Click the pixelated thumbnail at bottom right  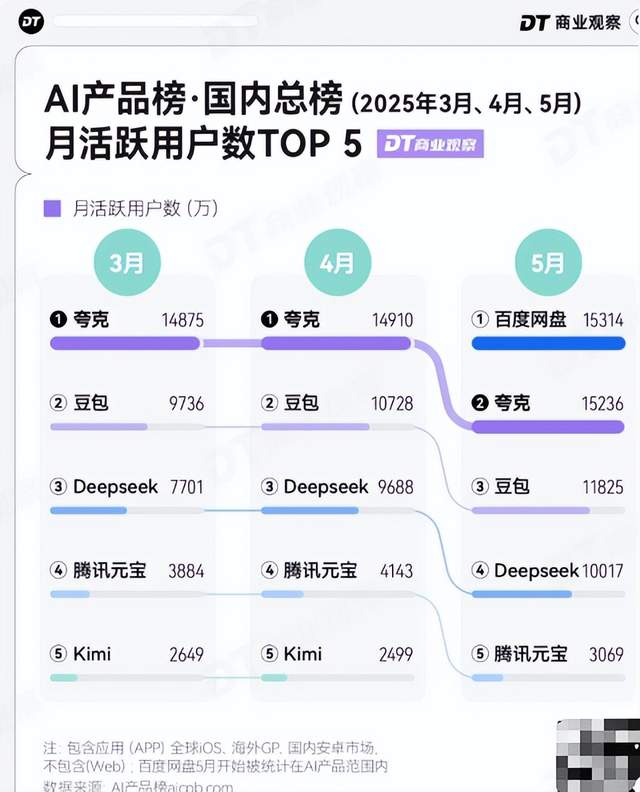pyautogui.click(x=597, y=754)
